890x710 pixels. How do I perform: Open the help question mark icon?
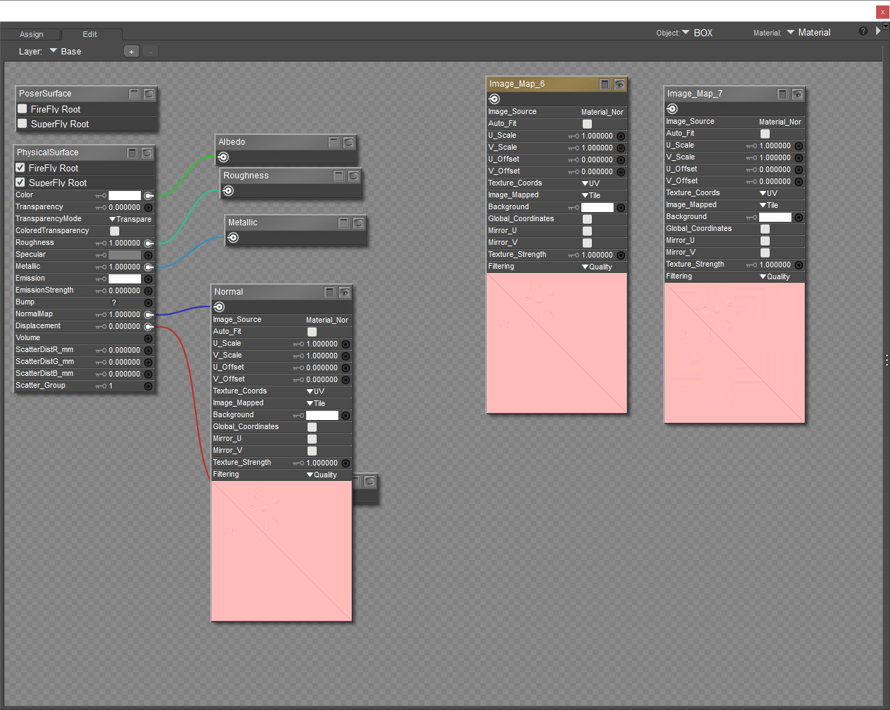coord(863,32)
